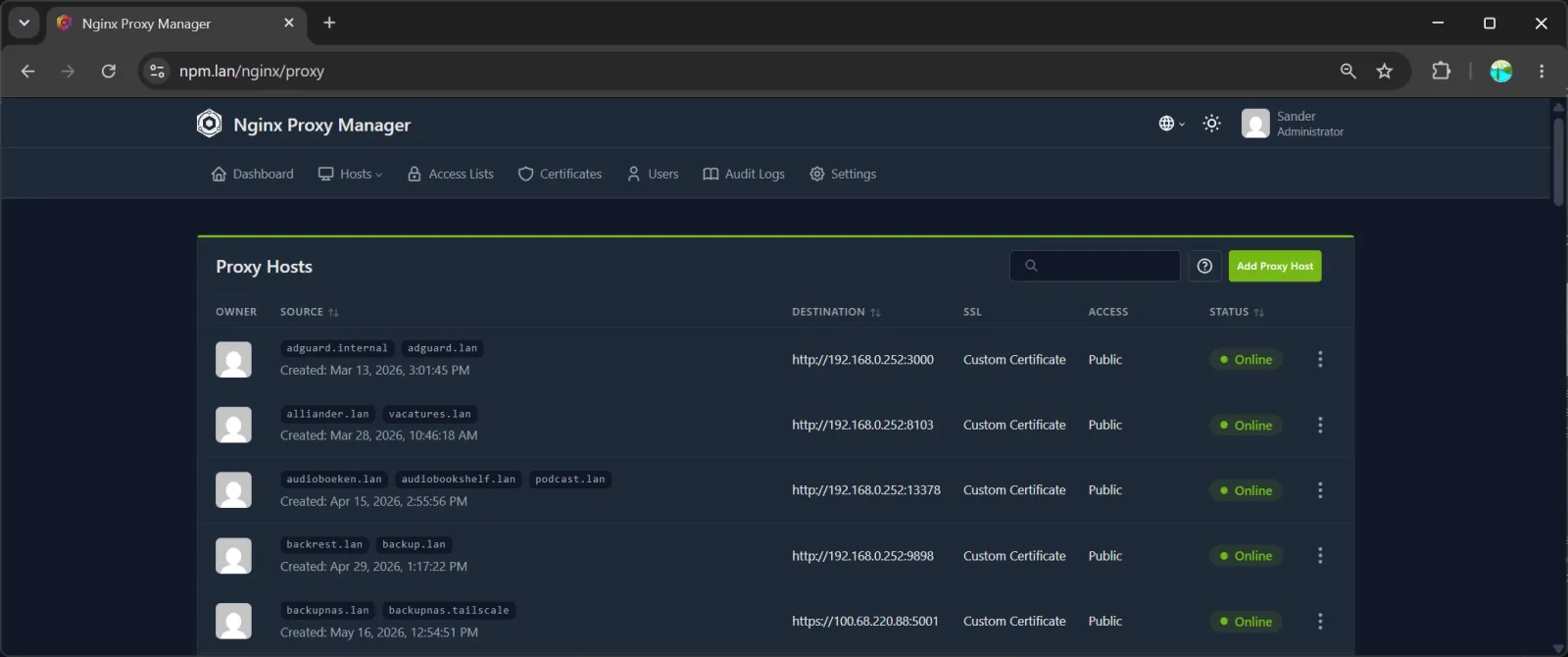This screenshot has width=1568, height=657.
Task: Open browser extensions puzzle icon
Action: (1441, 71)
